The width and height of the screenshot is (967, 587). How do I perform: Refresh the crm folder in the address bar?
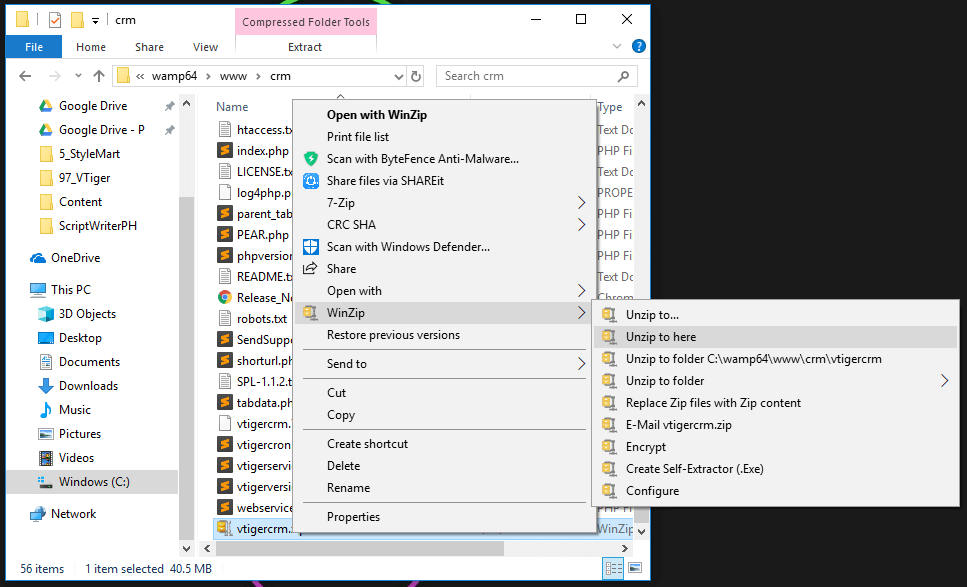click(416, 76)
